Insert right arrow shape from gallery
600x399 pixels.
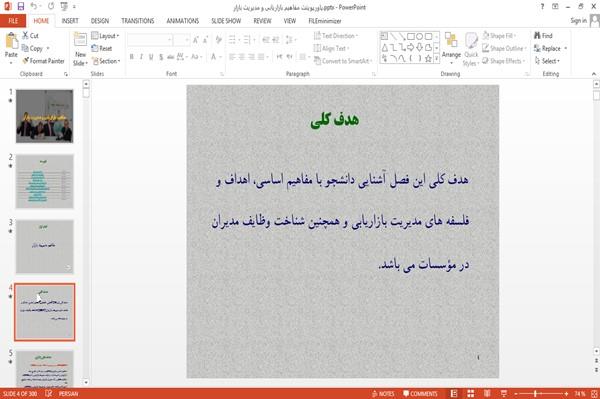click(x=411, y=47)
